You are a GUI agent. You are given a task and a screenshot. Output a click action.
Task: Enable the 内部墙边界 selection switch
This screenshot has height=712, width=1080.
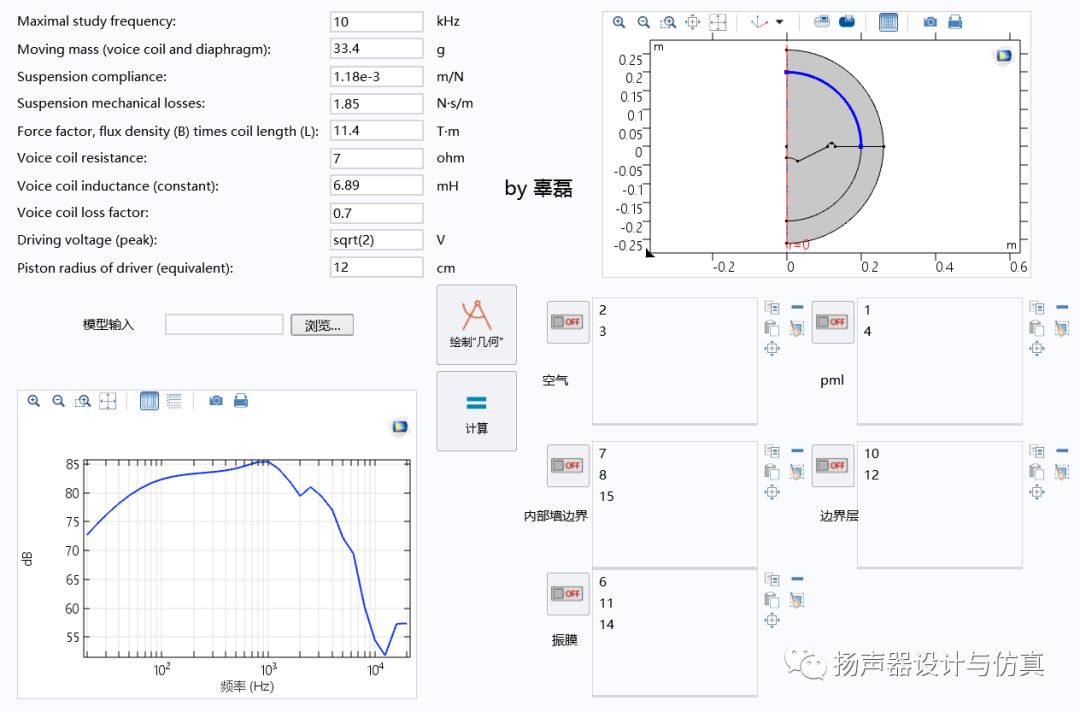point(568,465)
